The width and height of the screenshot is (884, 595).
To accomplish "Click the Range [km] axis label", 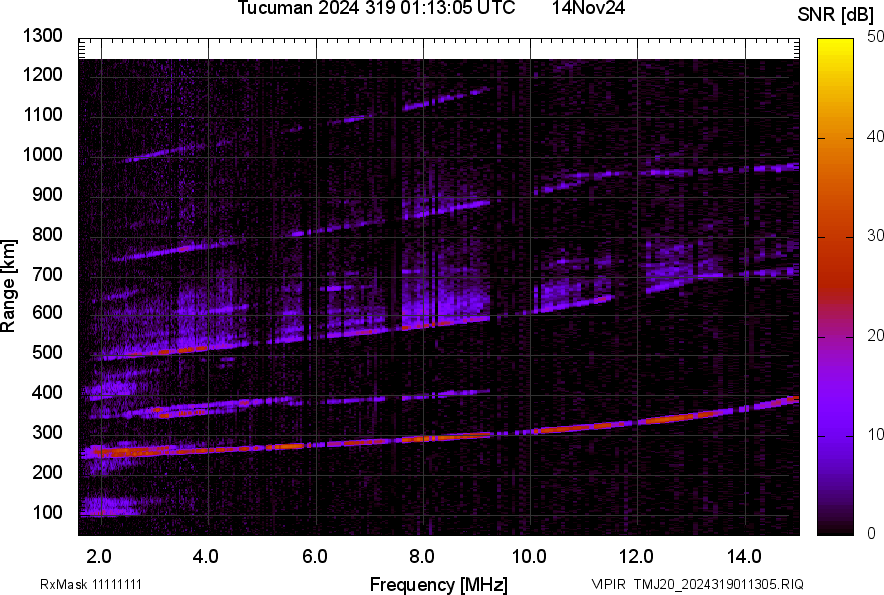I will click(8, 286).
